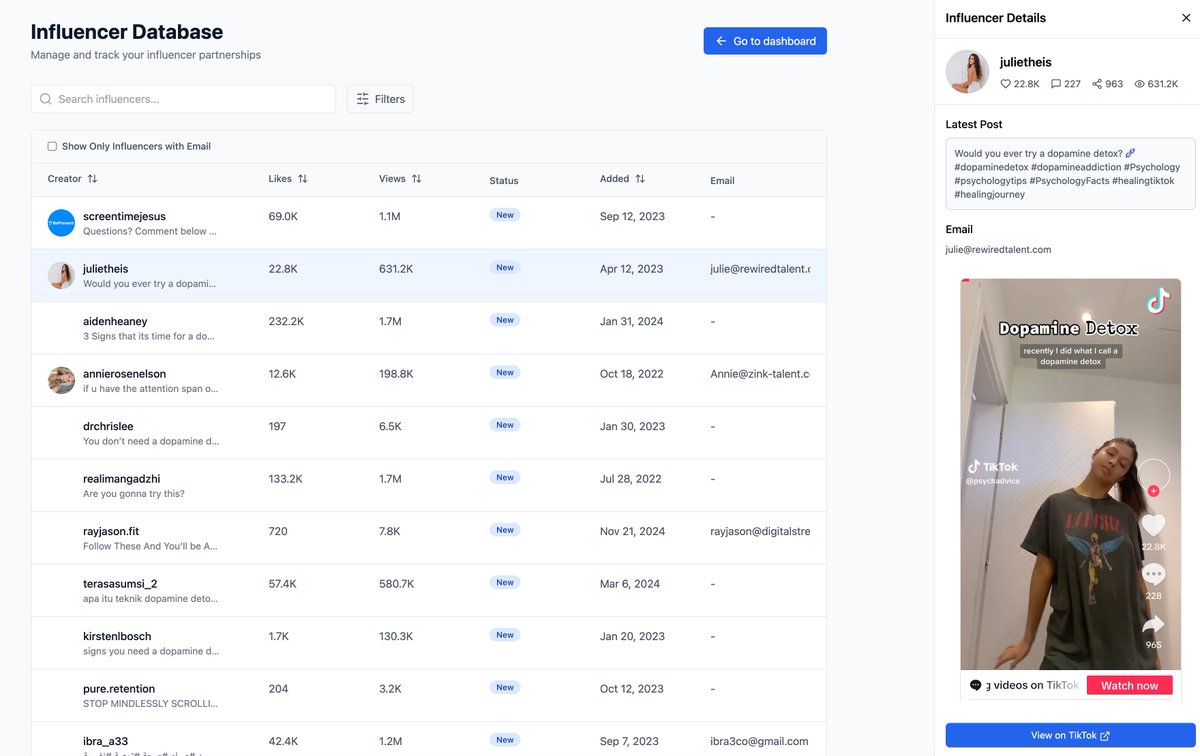
Task: Click the heart icon on TikTok video
Action: tap(1153, 525)
